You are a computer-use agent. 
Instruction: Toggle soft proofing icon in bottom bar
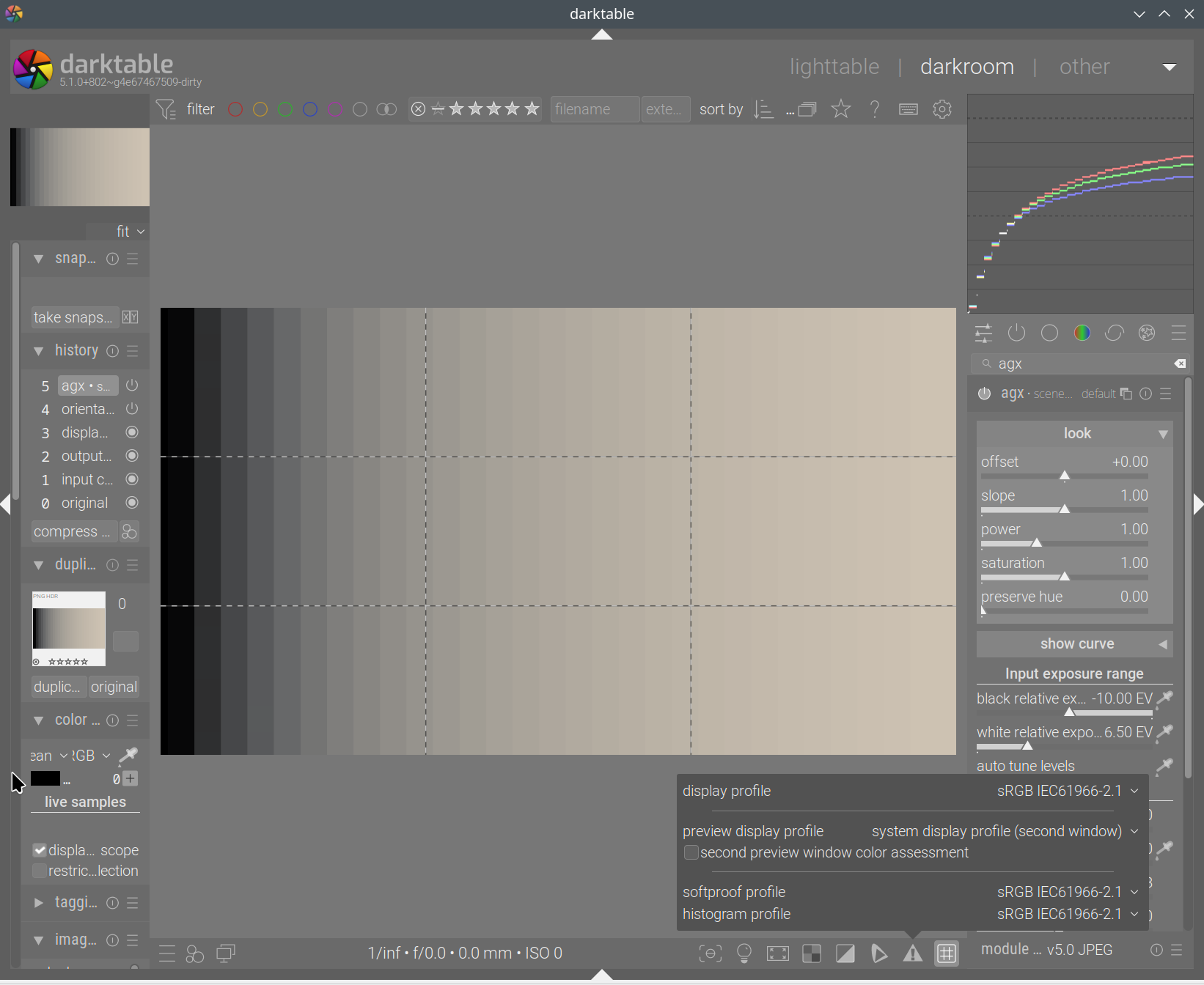click(x=879, y=953)
